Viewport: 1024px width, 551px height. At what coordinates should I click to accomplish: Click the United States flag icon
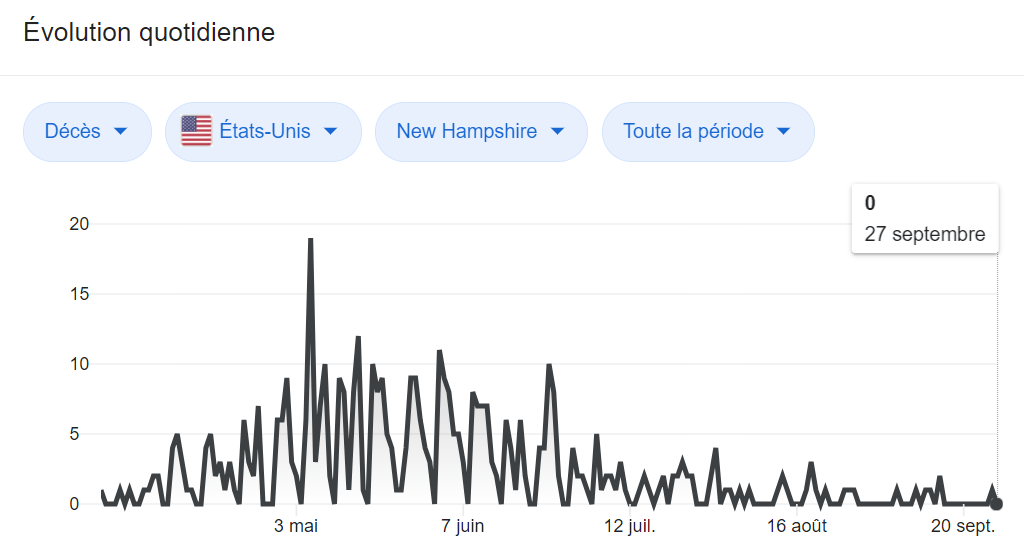pos(196,131)
